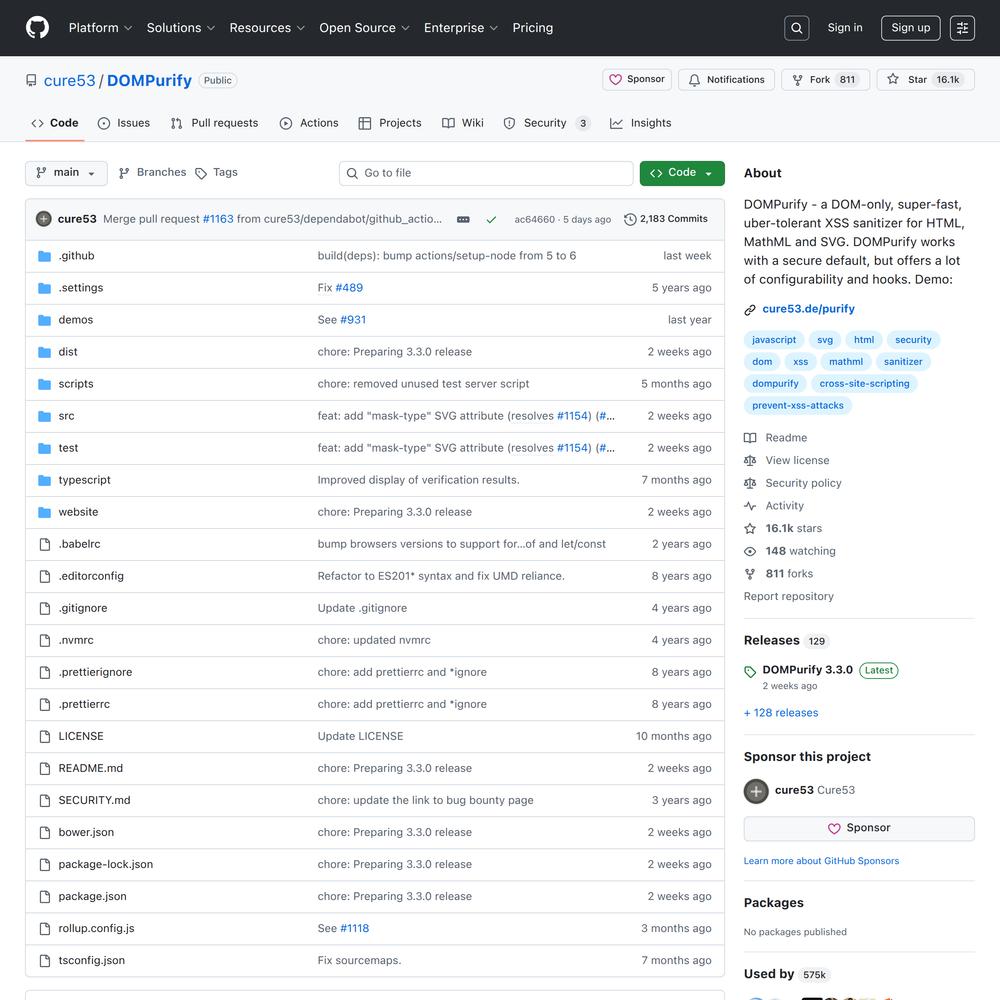Open the Security tab
Screen dimensions: 1000x1000
pyautogui.click(x=545, y=123)
